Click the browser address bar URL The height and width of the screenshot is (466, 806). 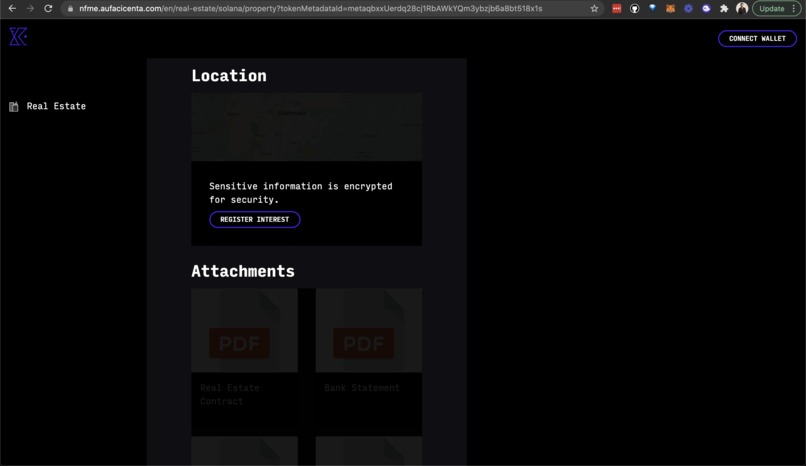point(310,8)
